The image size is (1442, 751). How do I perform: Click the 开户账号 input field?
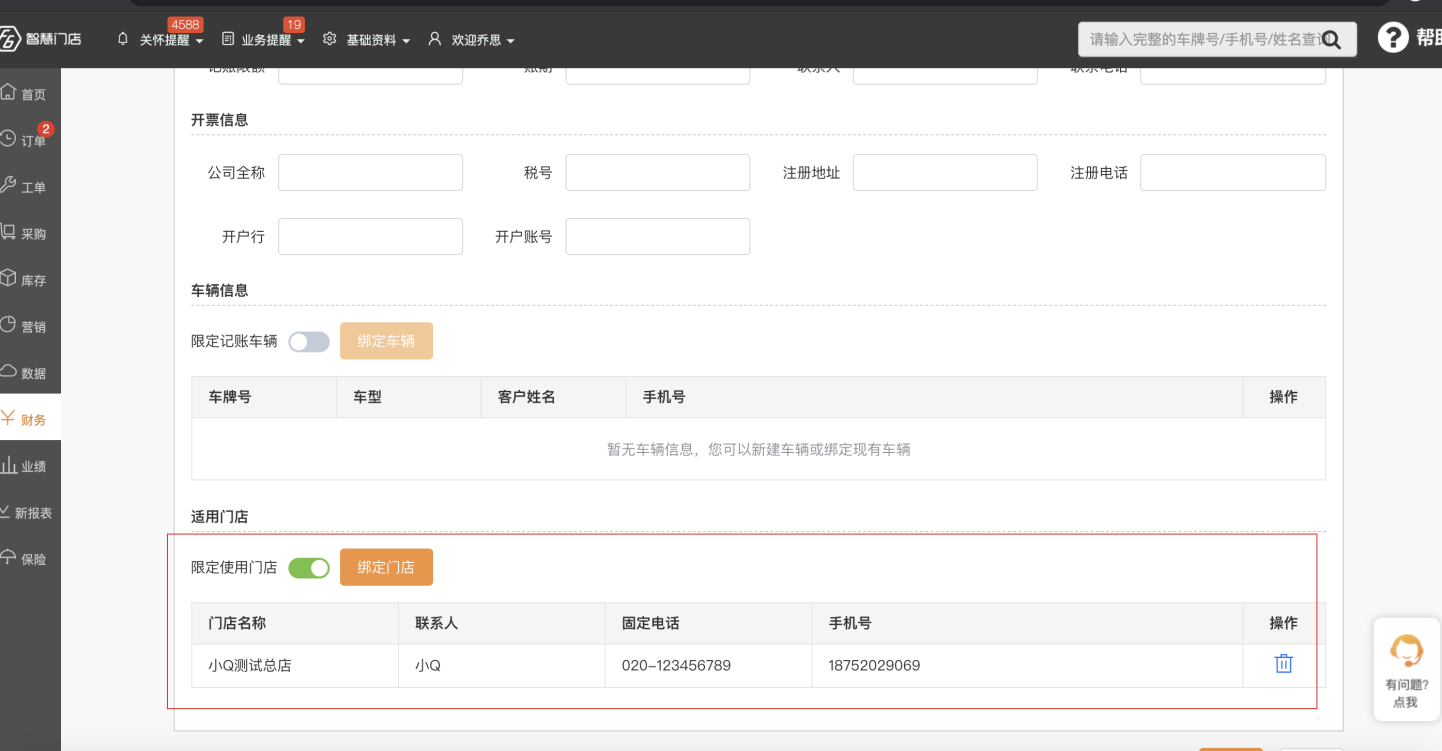click(x=658, y=236)
